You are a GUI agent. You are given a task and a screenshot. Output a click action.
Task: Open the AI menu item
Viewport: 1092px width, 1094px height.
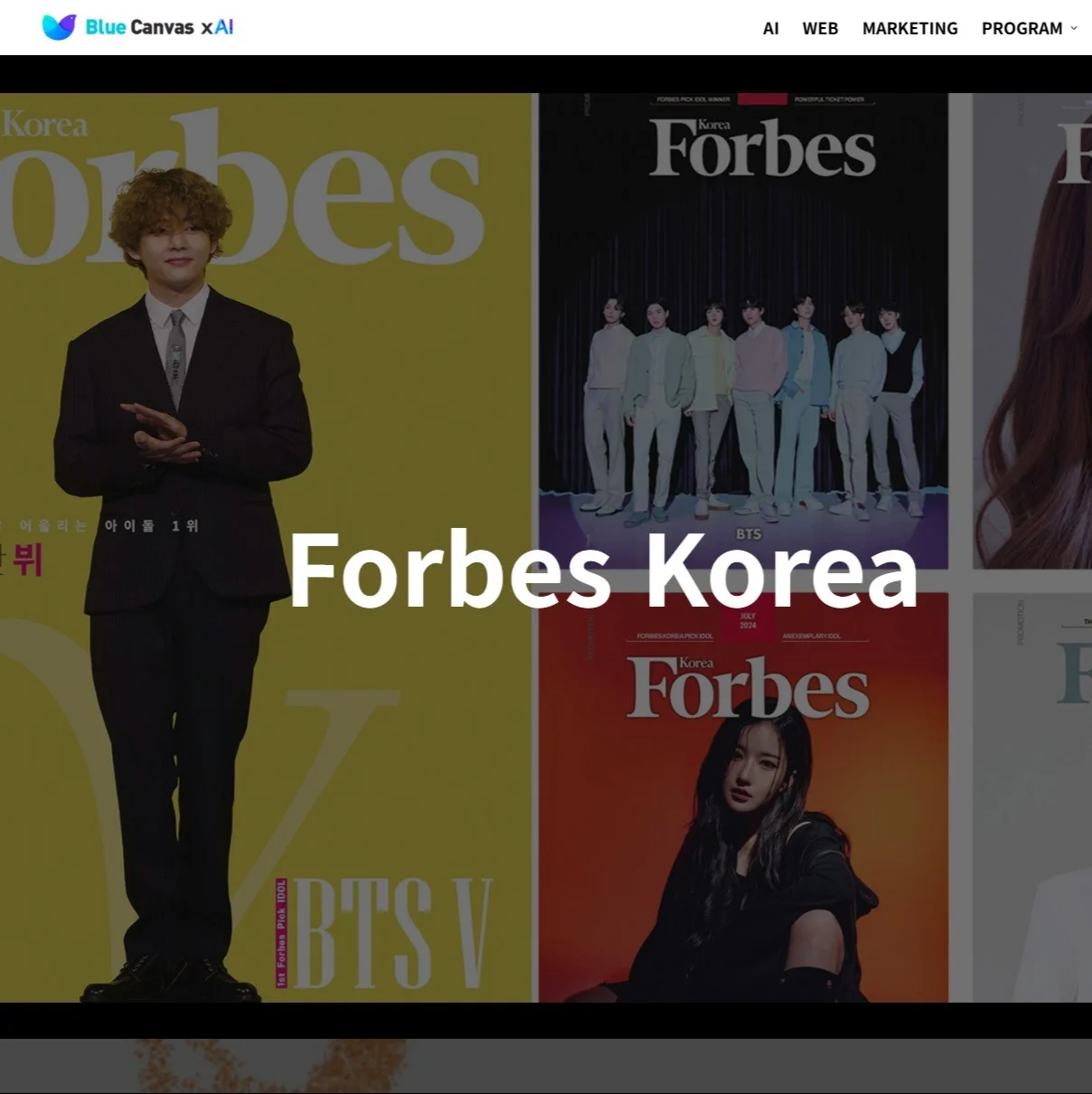coord(770,28)
